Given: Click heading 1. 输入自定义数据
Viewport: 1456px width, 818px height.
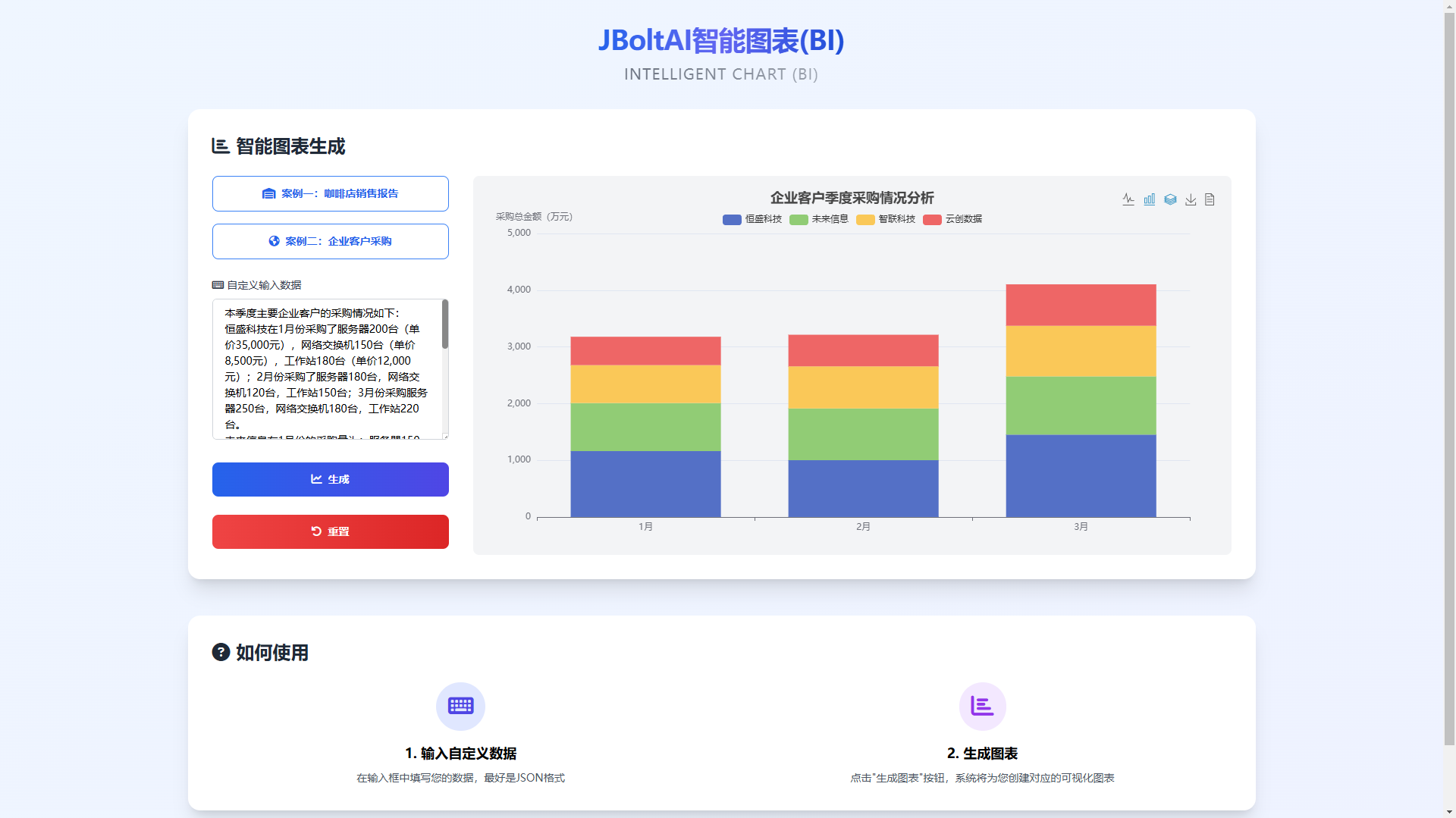Looking at the screenshot, I should pos(460,754).
